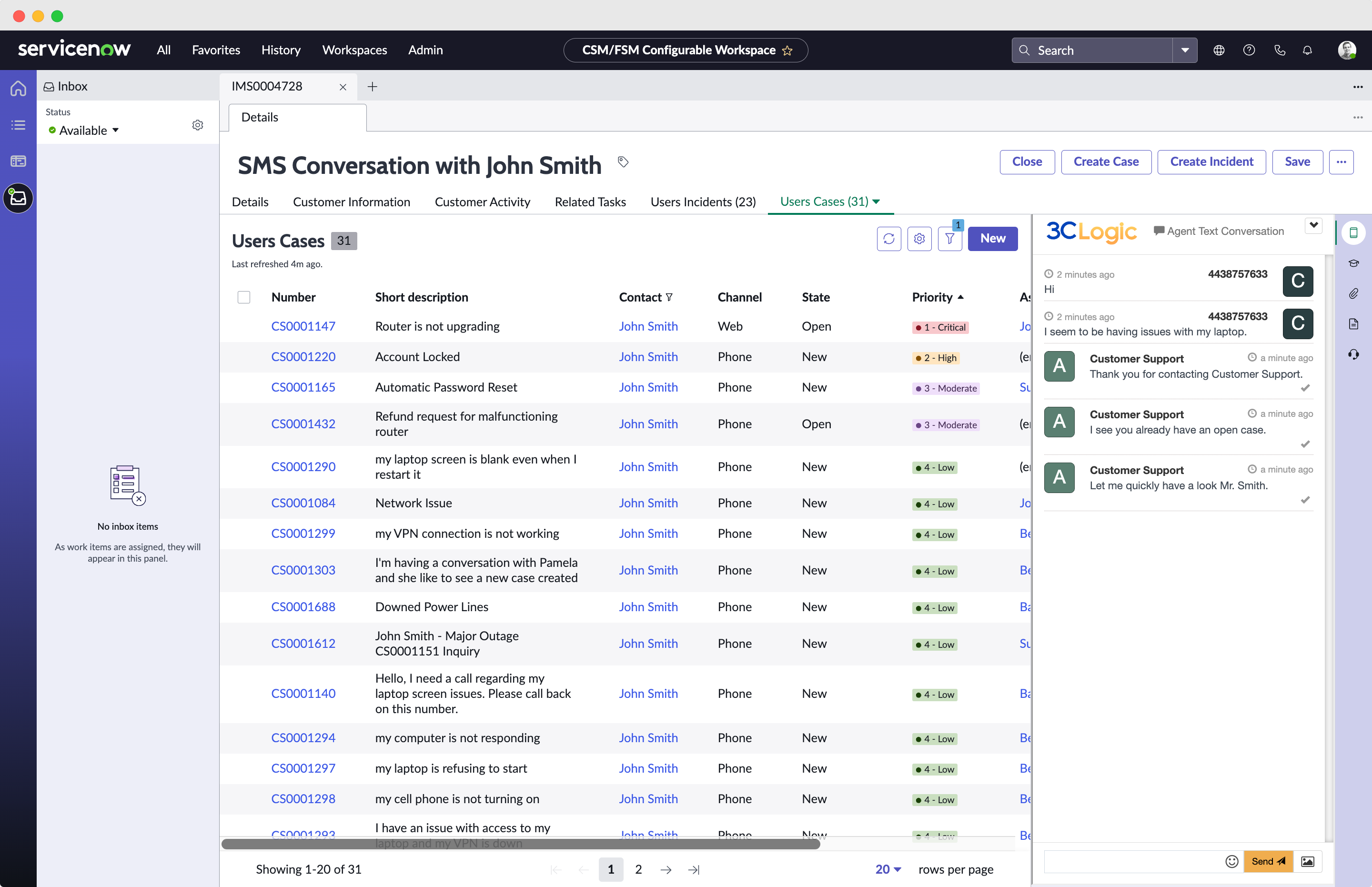Open case CS0001432 link
The image size is (1372, 887).
(303, 424)
